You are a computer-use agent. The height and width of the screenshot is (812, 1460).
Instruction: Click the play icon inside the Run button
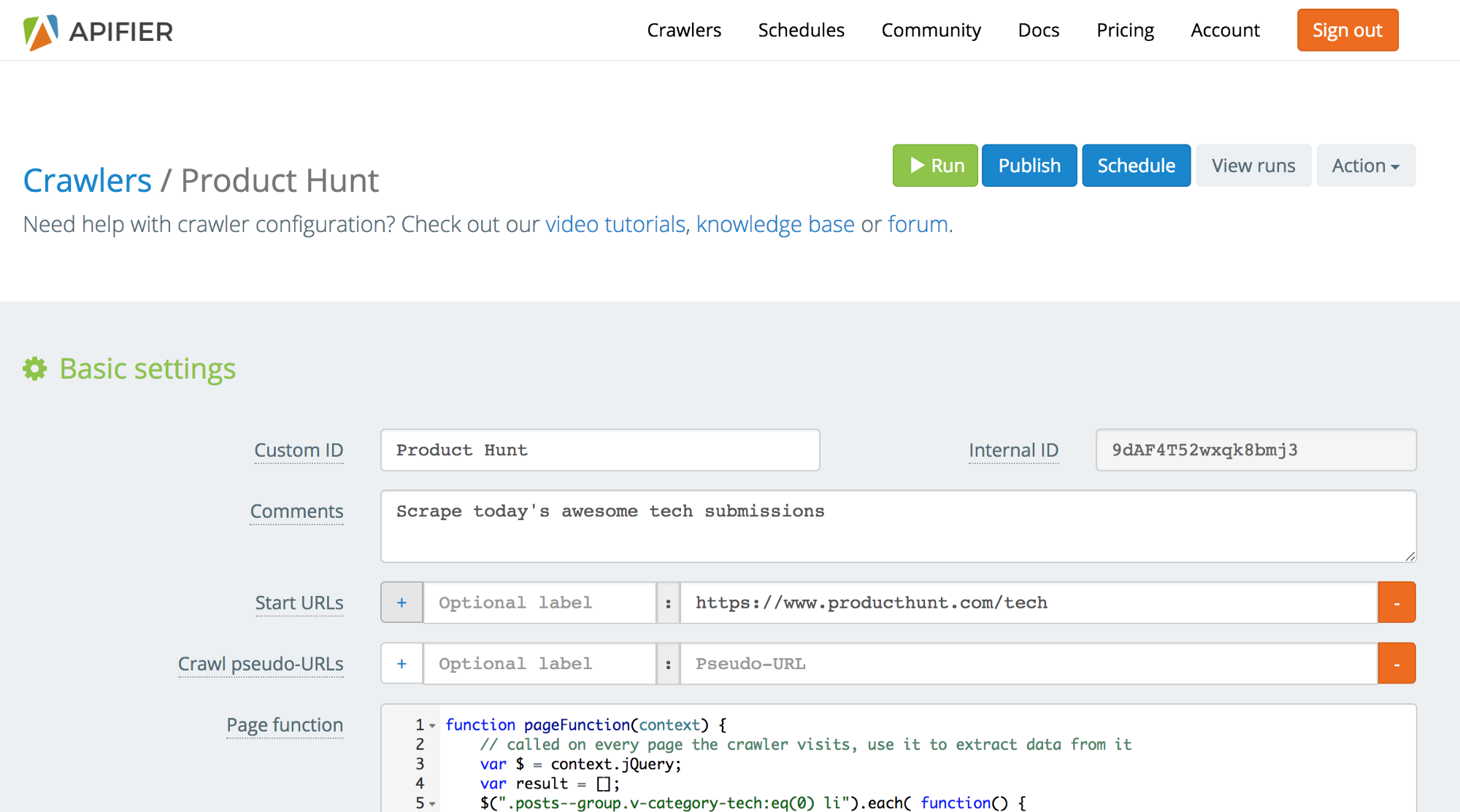(x=916, y=165)
